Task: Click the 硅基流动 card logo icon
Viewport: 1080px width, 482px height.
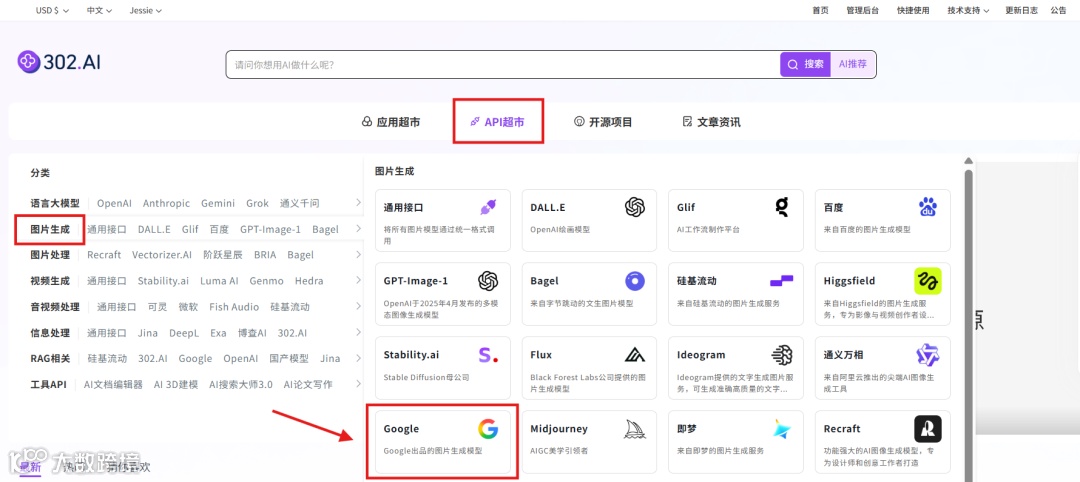Action: coord(781,280)
